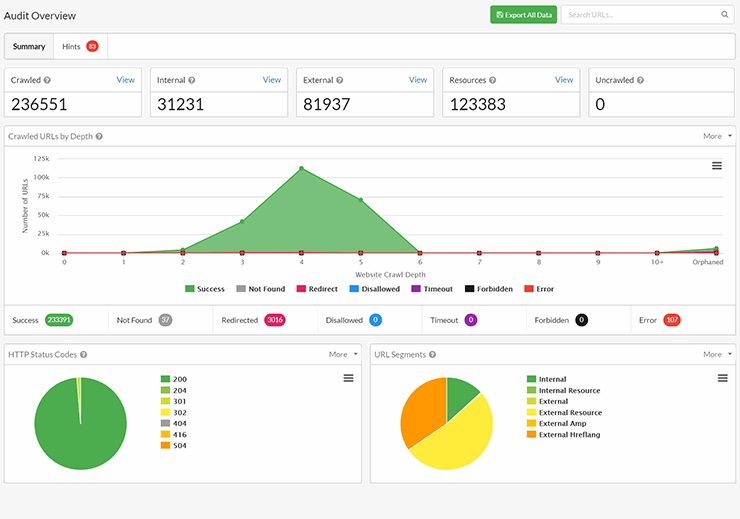740x519 pixels.
Task: Open HTTP Status Codes chart hamburger menu
Action: 348,378
